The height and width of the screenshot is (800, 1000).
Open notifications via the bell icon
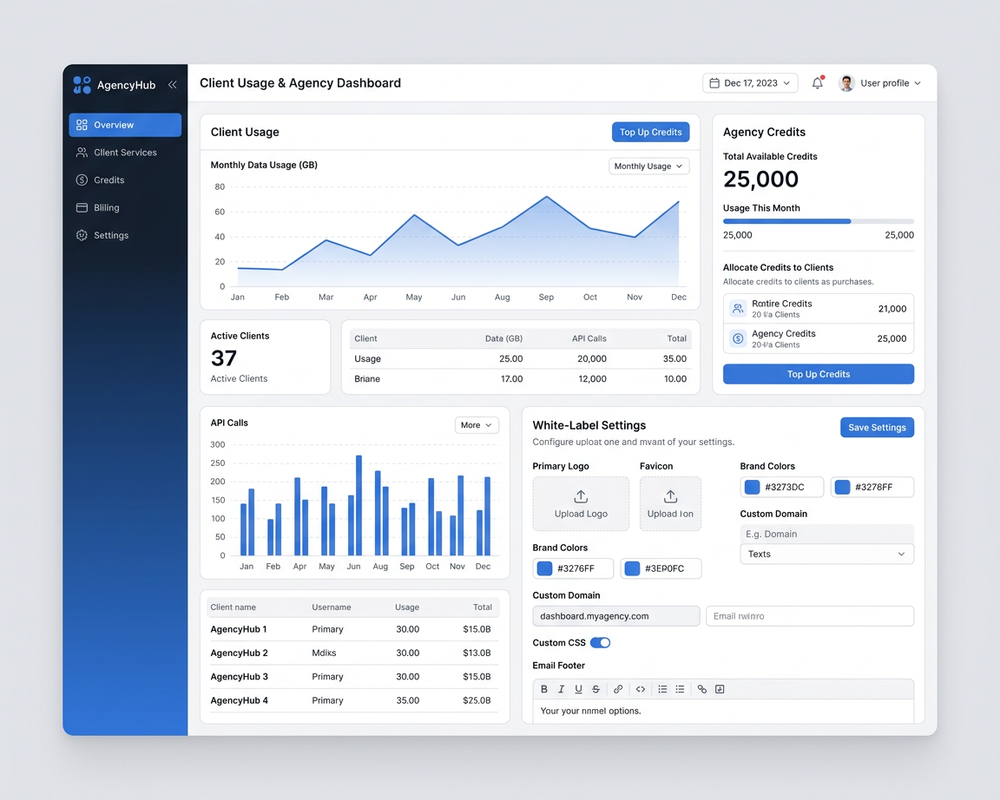point(817,83)
